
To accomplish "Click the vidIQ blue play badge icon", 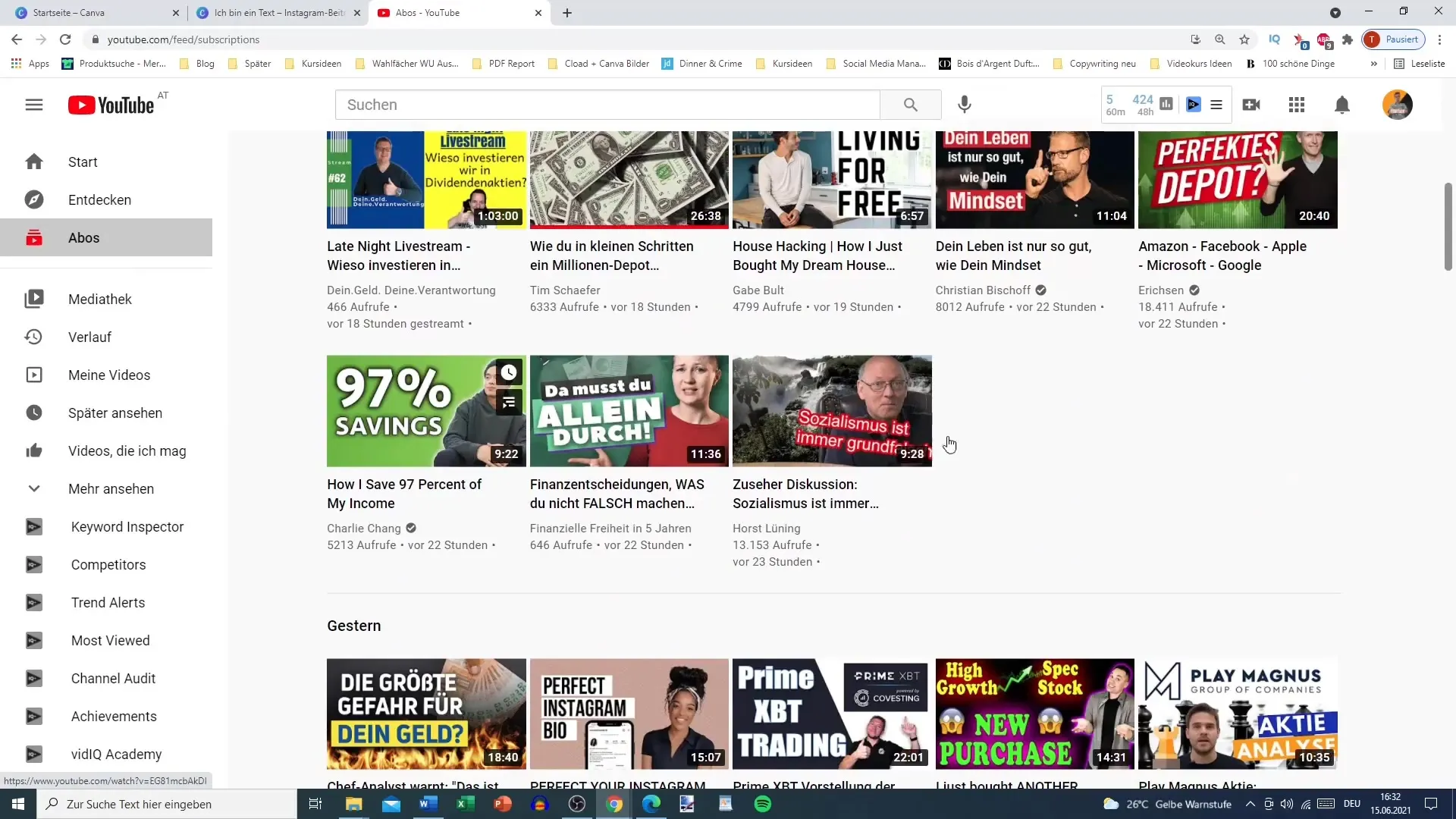I will (1194, 105).
